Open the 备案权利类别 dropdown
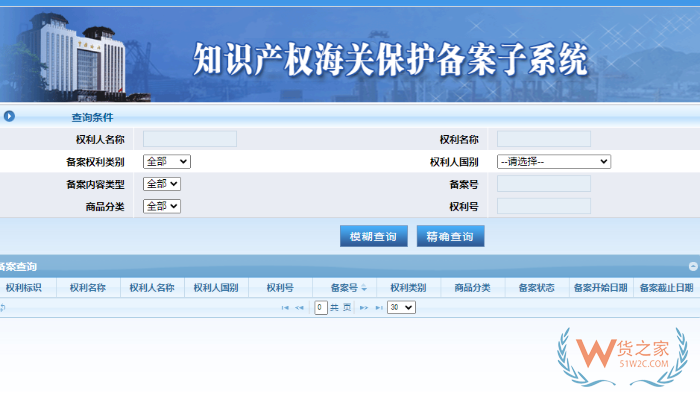700x400 pixels. click(x=167, y=162)
